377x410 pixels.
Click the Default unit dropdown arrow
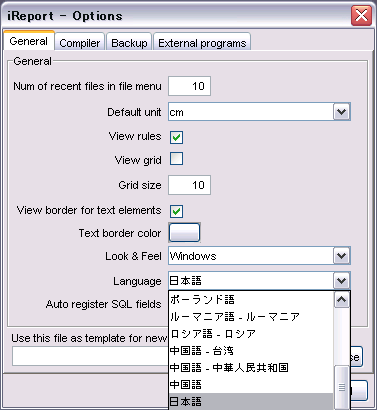pyautogui.click(x=342, y=112)
